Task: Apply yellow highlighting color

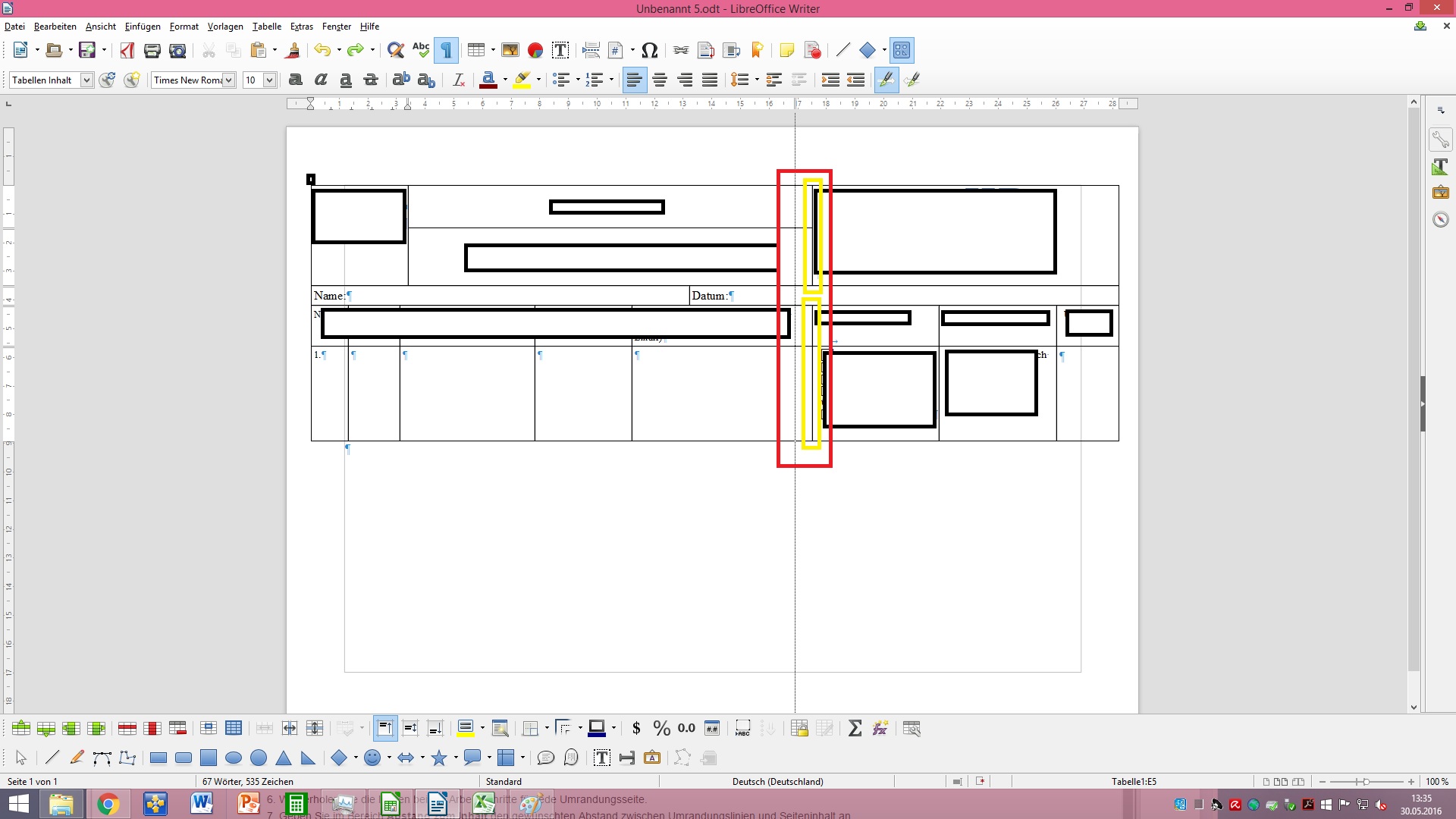Action: coord(522,80)
